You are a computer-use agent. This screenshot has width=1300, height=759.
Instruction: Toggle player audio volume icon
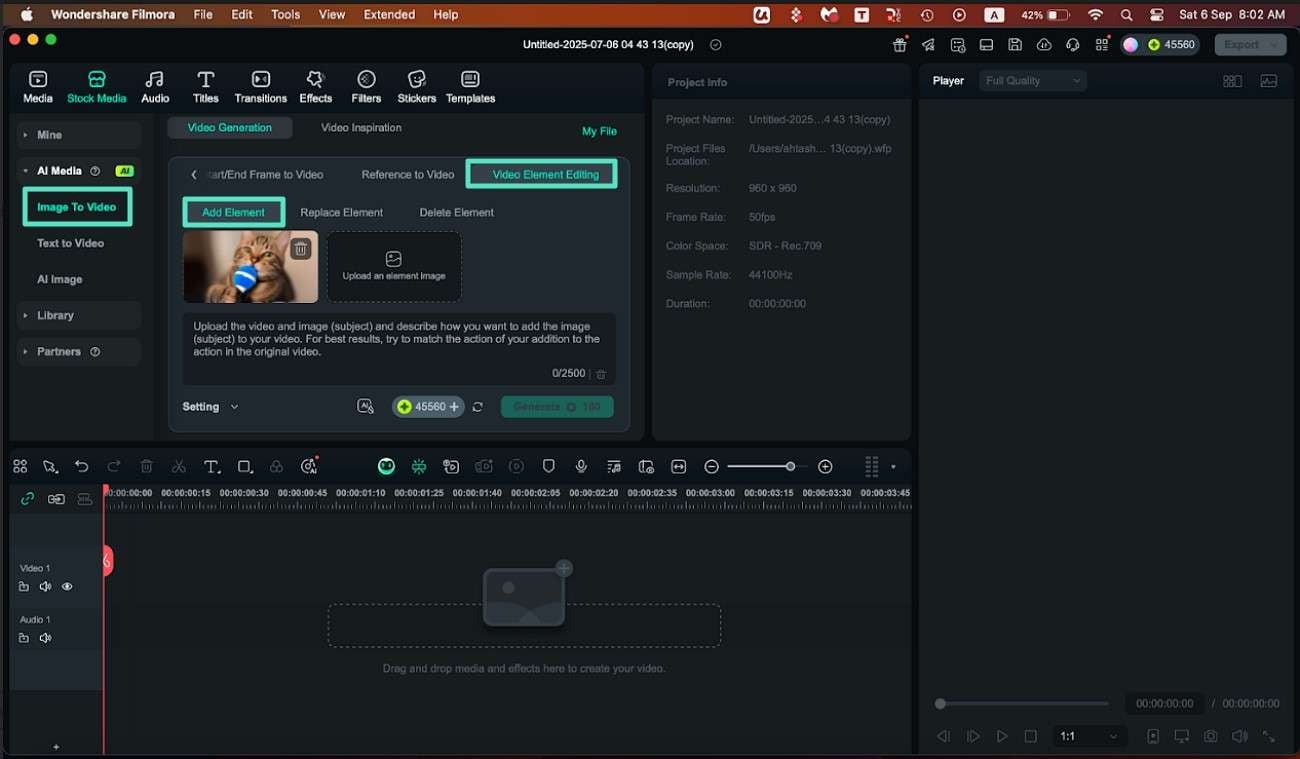tap(1240, 736)
